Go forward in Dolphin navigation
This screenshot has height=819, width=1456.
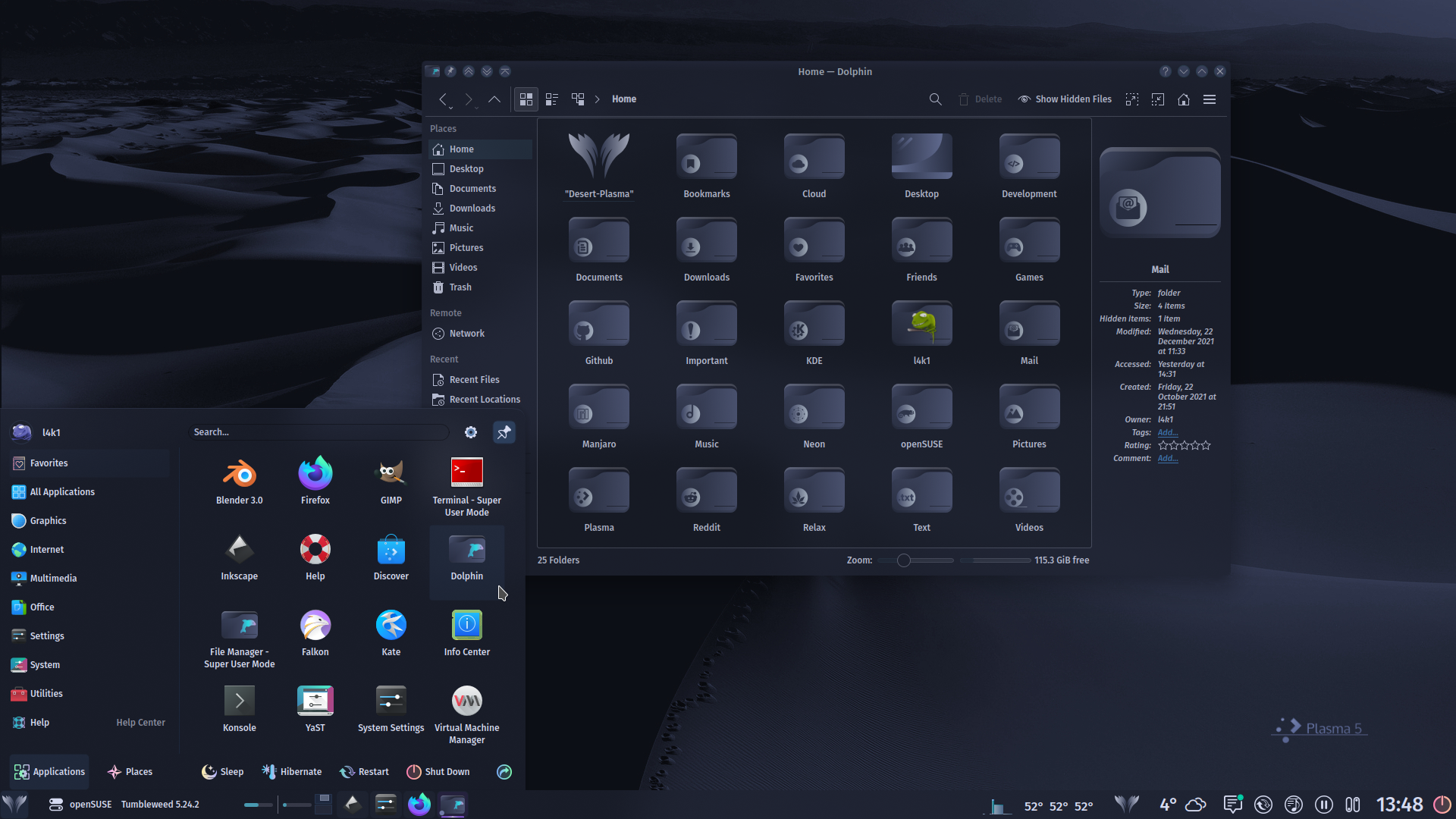tap(469, 99)
